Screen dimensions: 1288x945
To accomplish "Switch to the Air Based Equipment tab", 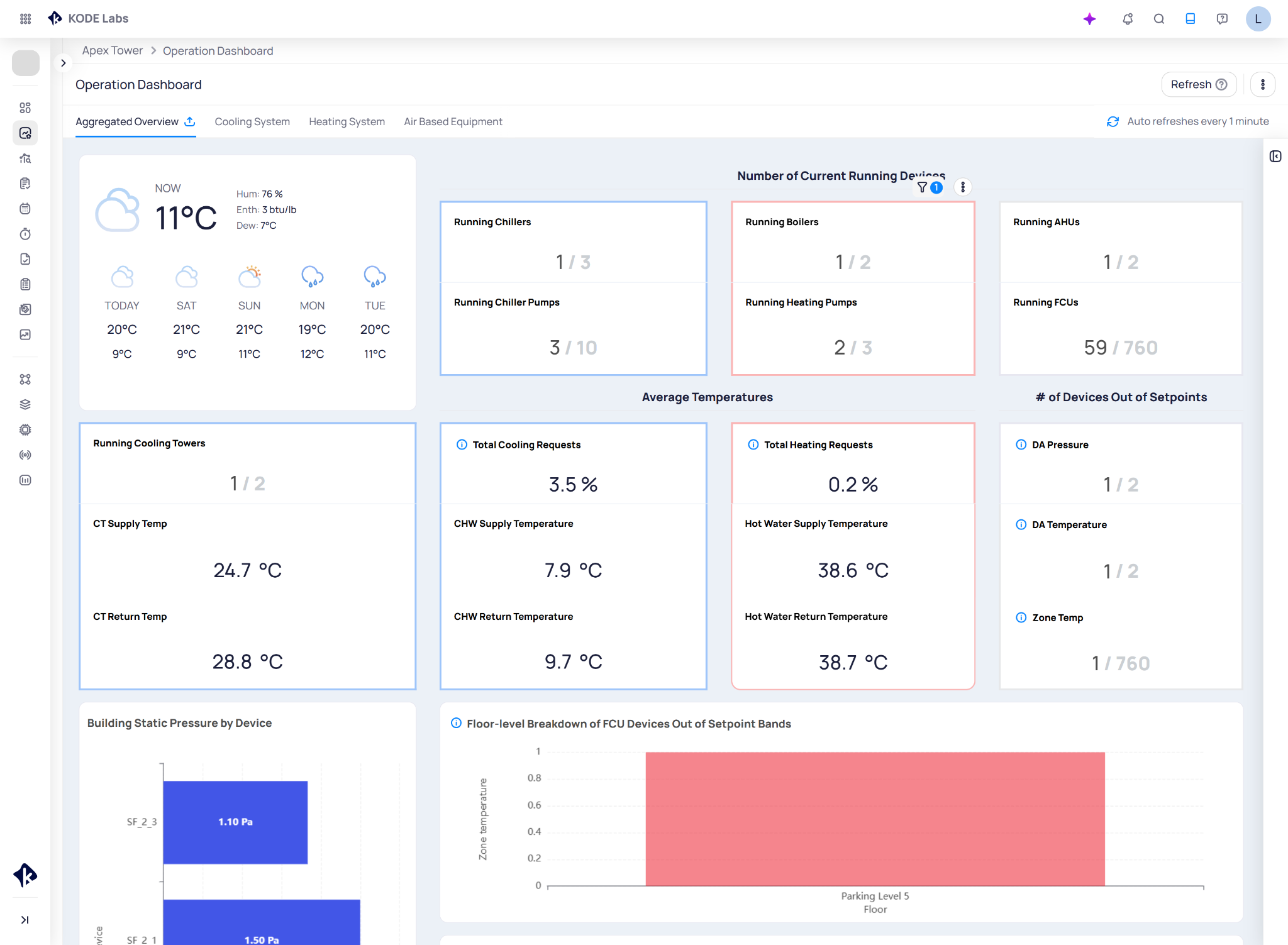I will pyautogui.click(x=453, y=121).
